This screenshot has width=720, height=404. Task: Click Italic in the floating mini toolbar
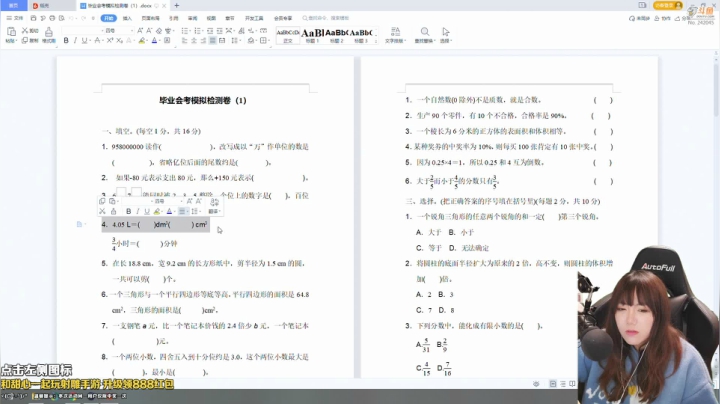click(137, 211)
